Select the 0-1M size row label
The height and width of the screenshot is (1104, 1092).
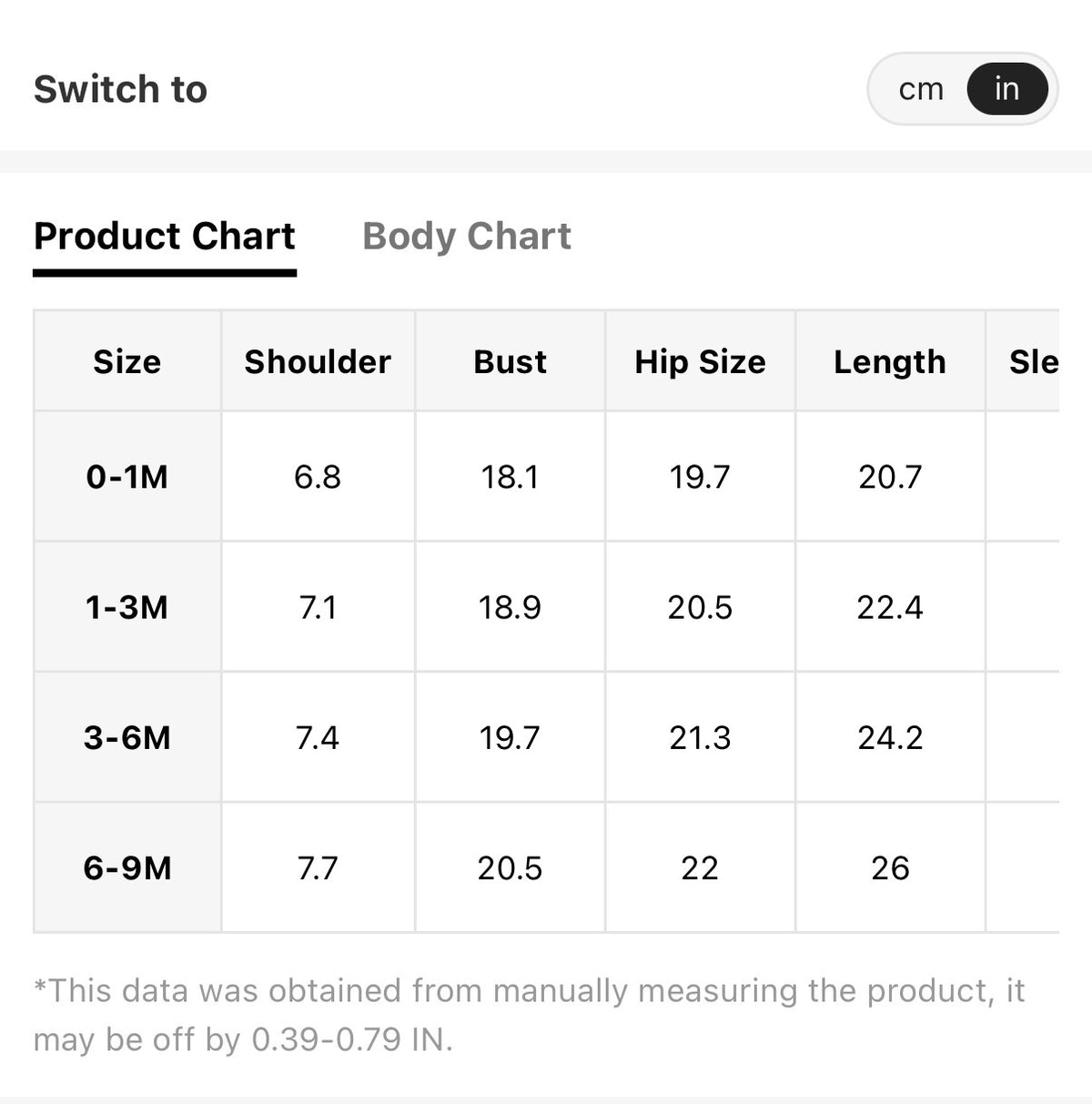(x=127, y=476)
